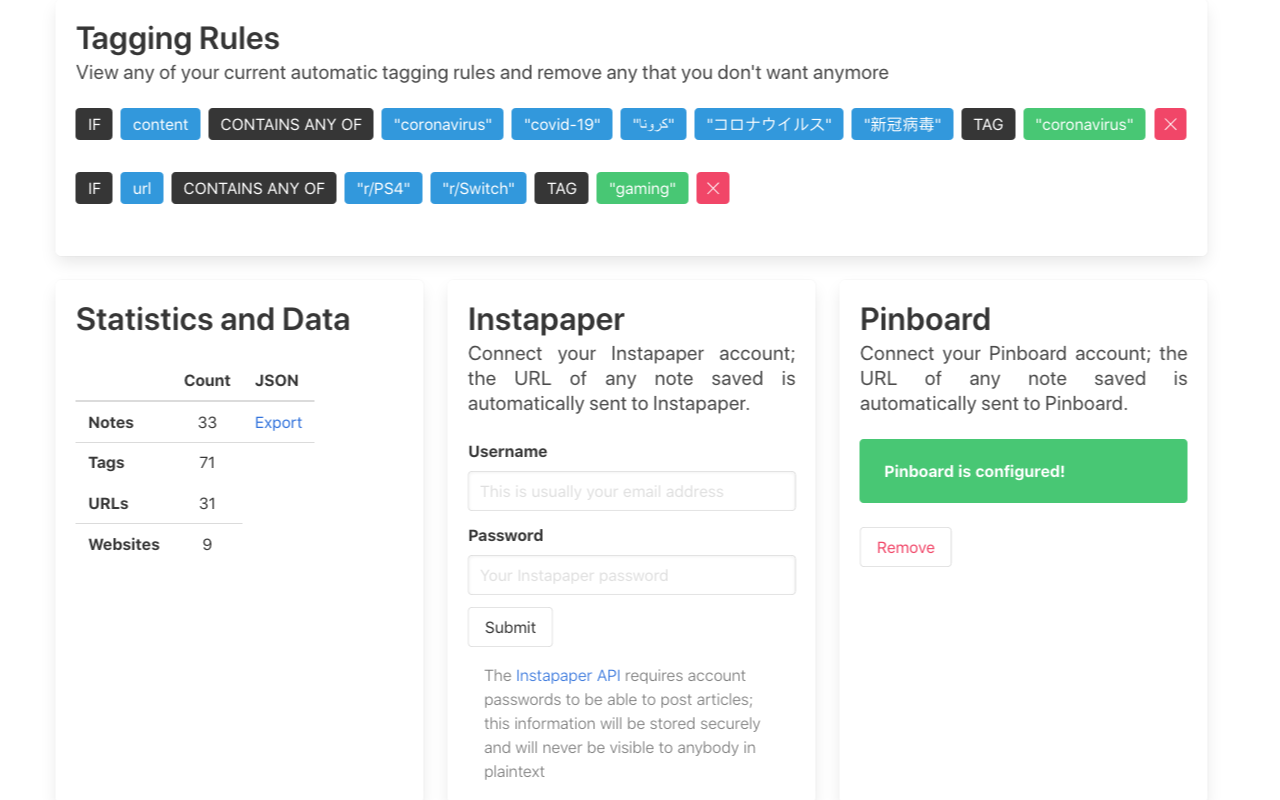Click the "Pinboard is configured!" banner
Viewport: 1280px width, 800px height.
tap(1023, 471)
